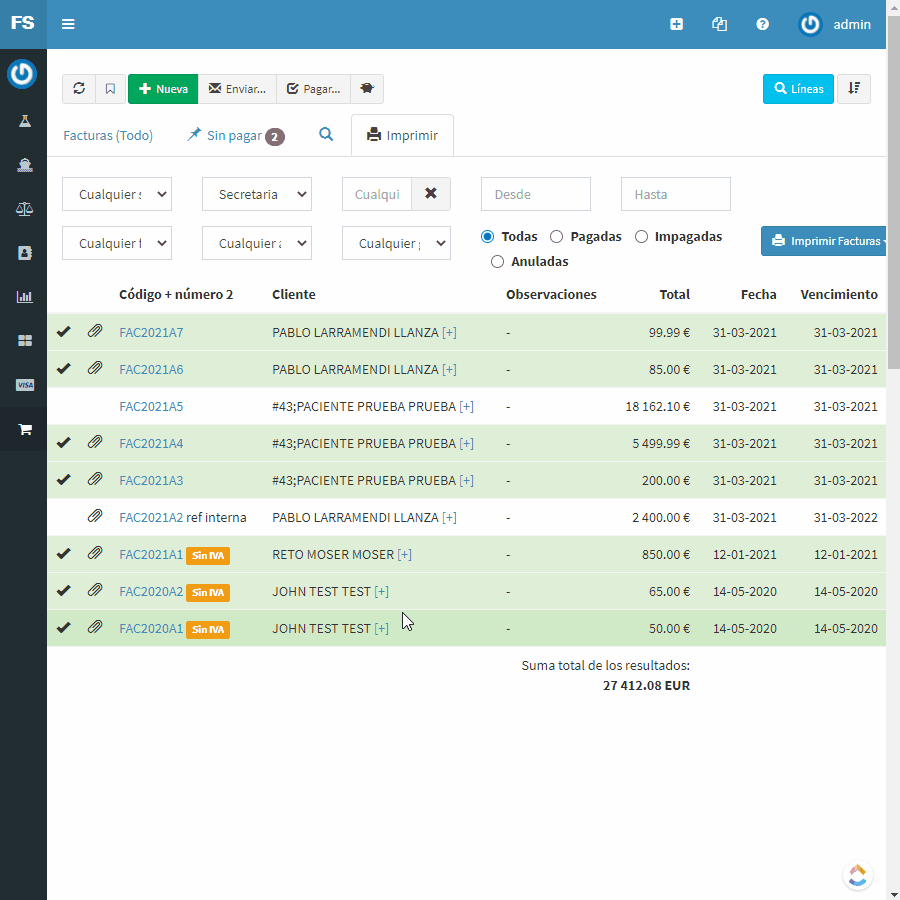
Task: Open the help question mark icon
Action: click(762, 24)
